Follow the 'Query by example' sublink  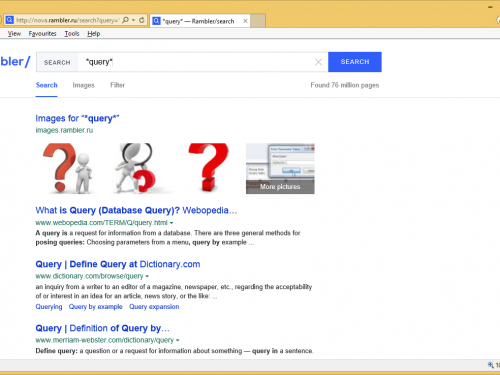tap(96, 307)
